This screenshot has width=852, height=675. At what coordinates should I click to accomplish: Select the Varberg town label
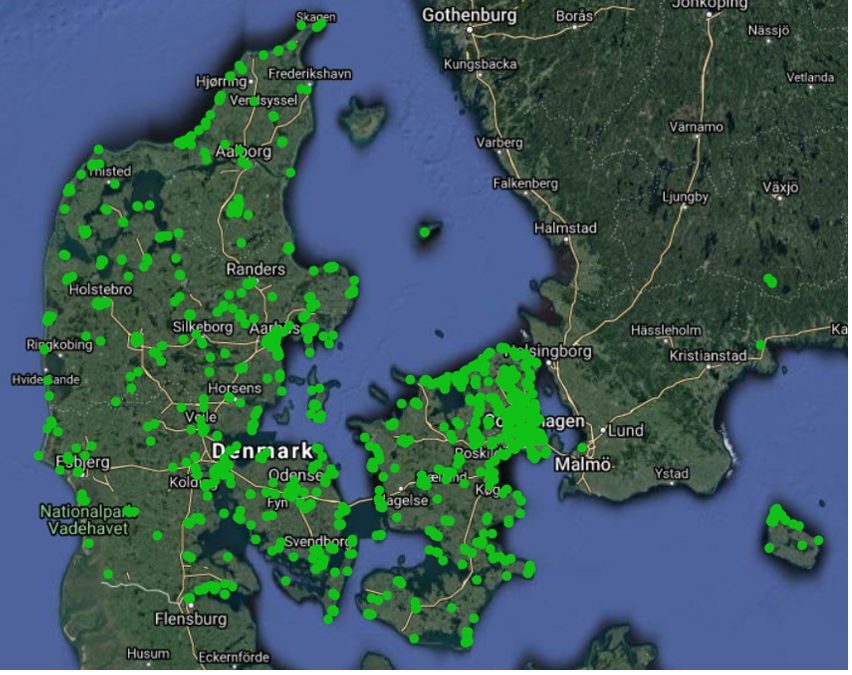point(499,143)
